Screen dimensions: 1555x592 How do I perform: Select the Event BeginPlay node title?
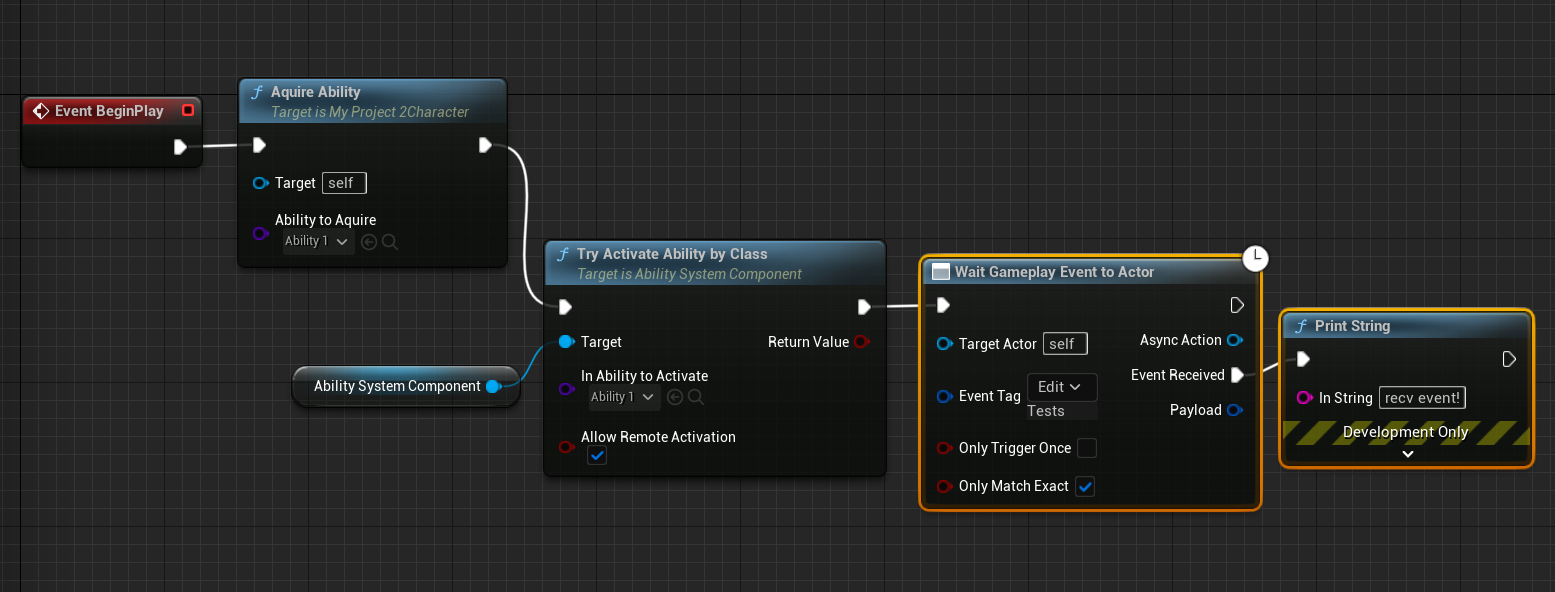(x=109, y=111)
